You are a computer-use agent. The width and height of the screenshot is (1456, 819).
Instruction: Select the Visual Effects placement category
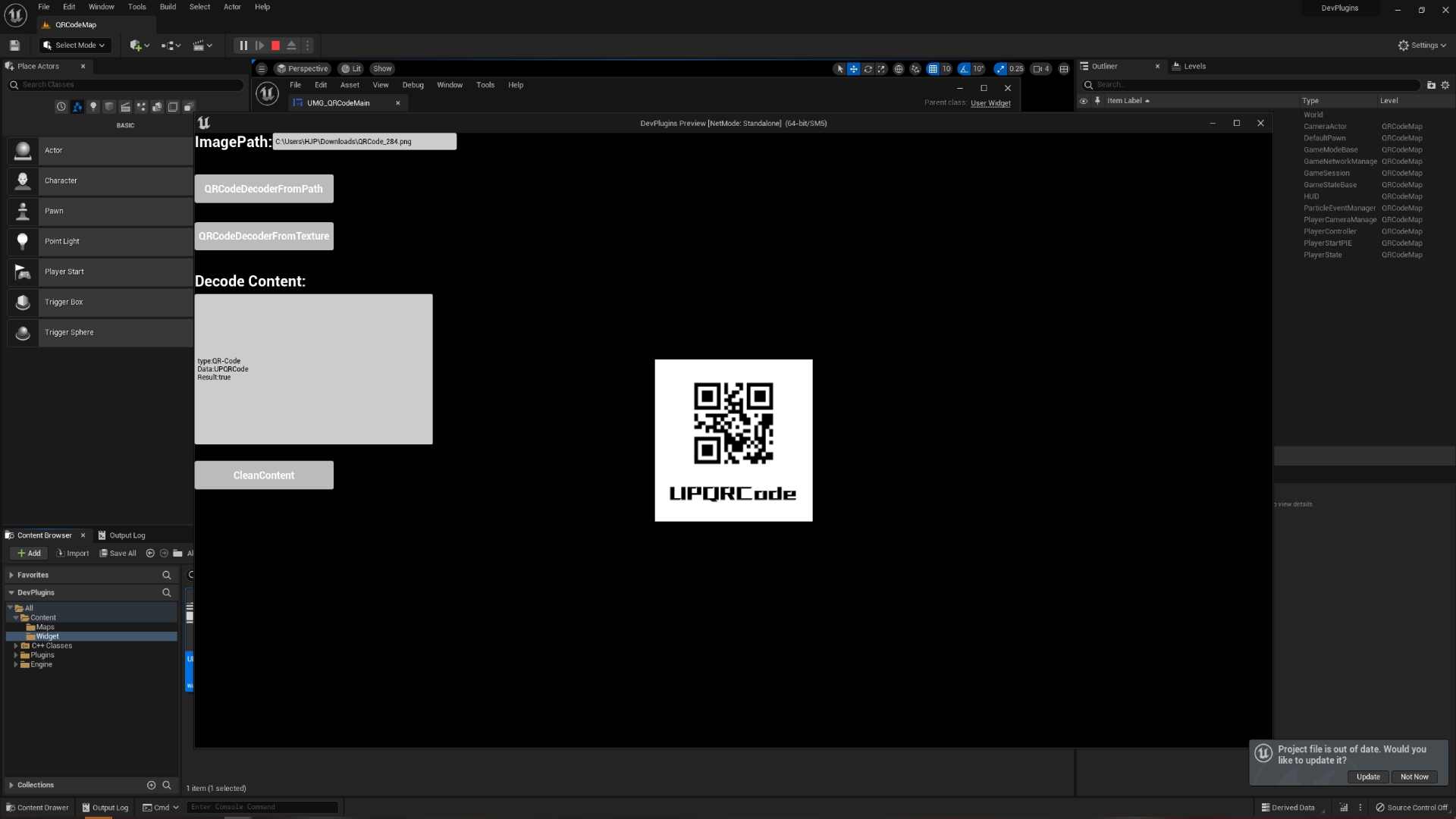coord(141,107)
